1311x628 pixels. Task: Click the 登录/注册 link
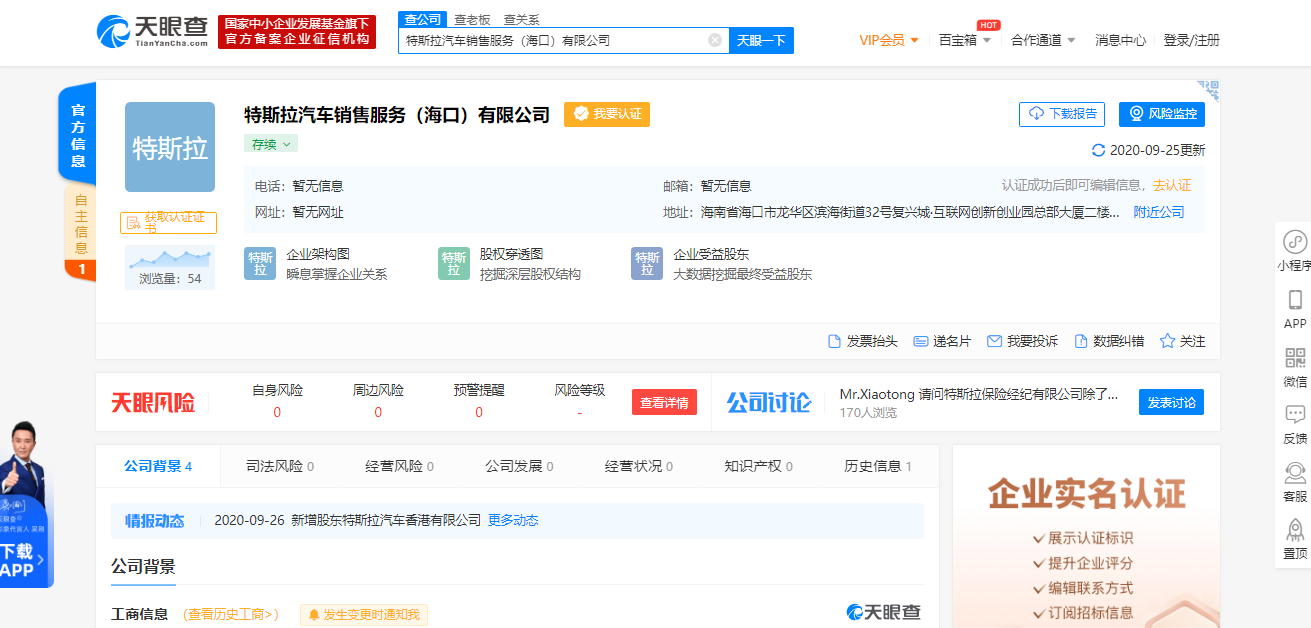[x=1192, y=40]
